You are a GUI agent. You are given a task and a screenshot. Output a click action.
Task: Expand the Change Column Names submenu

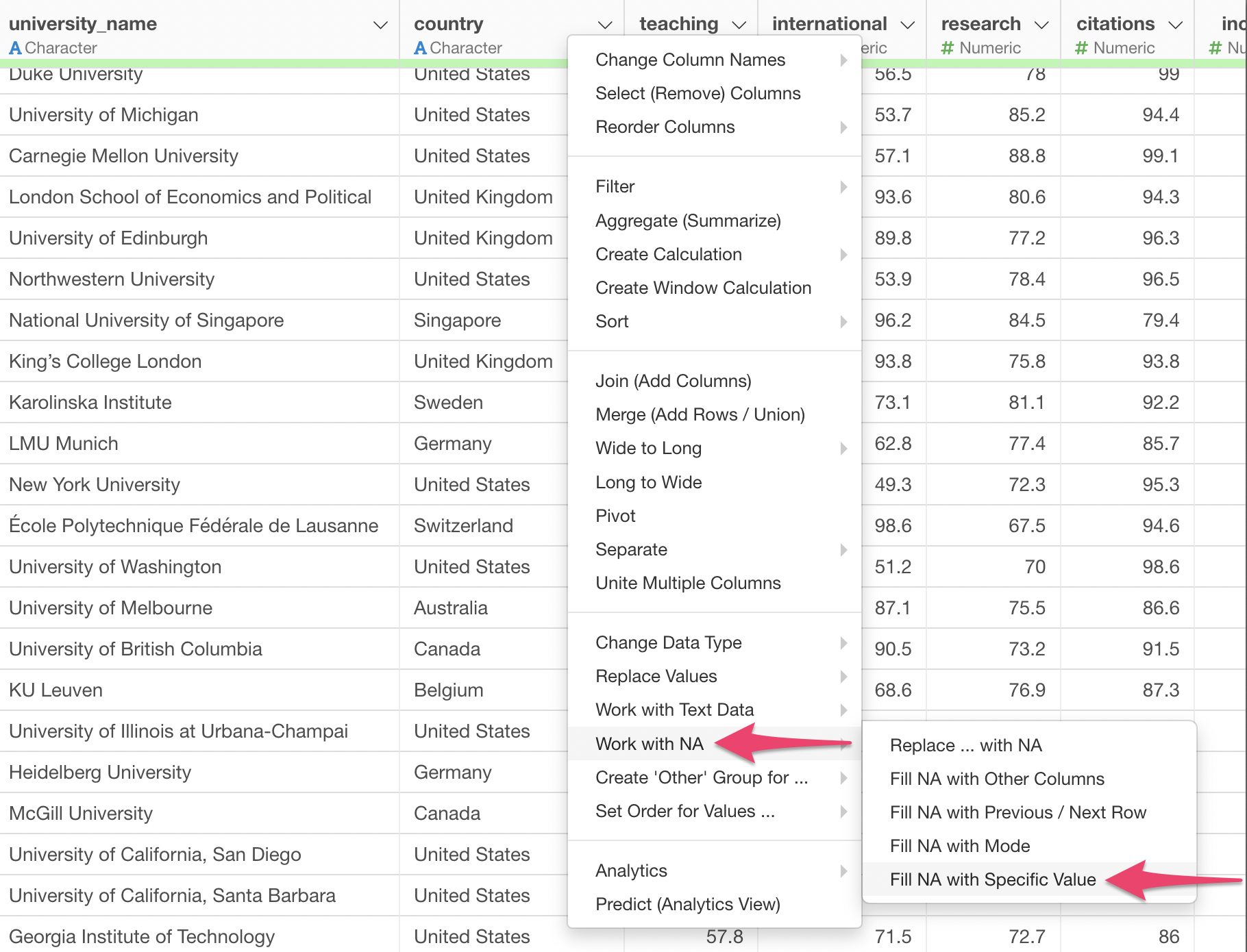[x=715, y=60]
